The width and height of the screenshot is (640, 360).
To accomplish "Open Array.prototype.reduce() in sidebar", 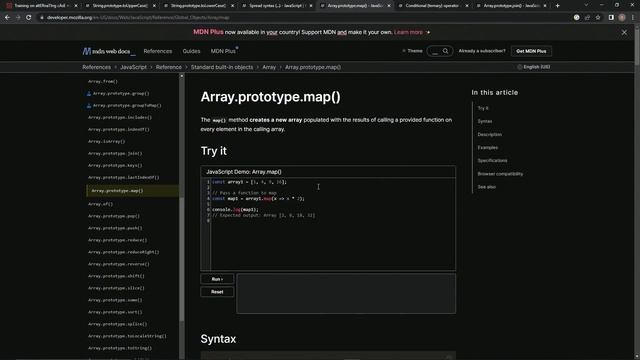I will point(117,240).
